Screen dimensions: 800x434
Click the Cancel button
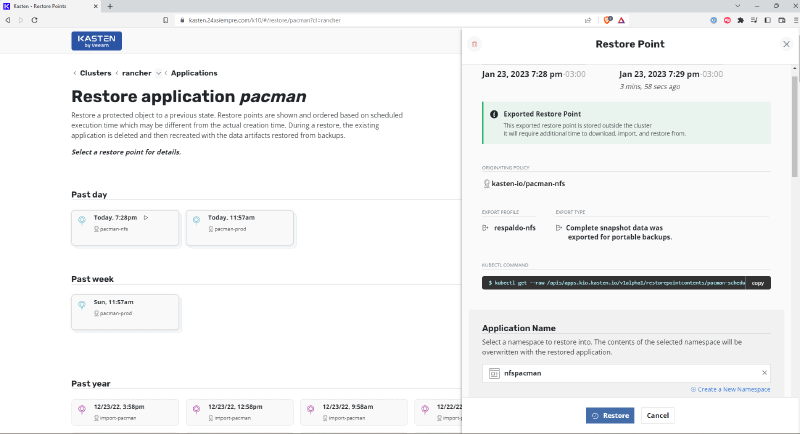[x=658, y=415]
